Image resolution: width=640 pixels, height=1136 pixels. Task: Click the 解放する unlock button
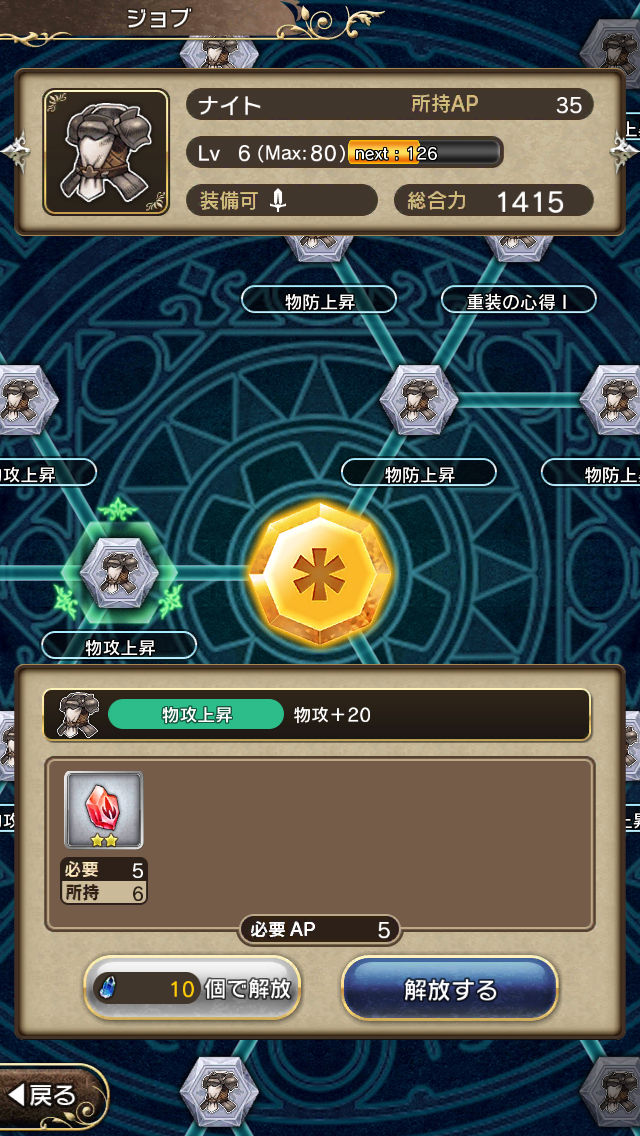coord(449,989)
